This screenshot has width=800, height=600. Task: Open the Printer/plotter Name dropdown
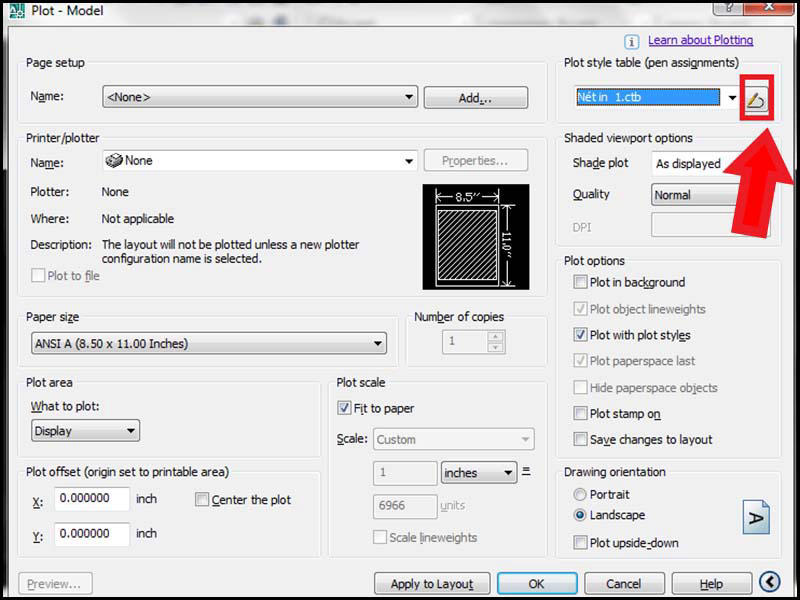pos(260,161)
